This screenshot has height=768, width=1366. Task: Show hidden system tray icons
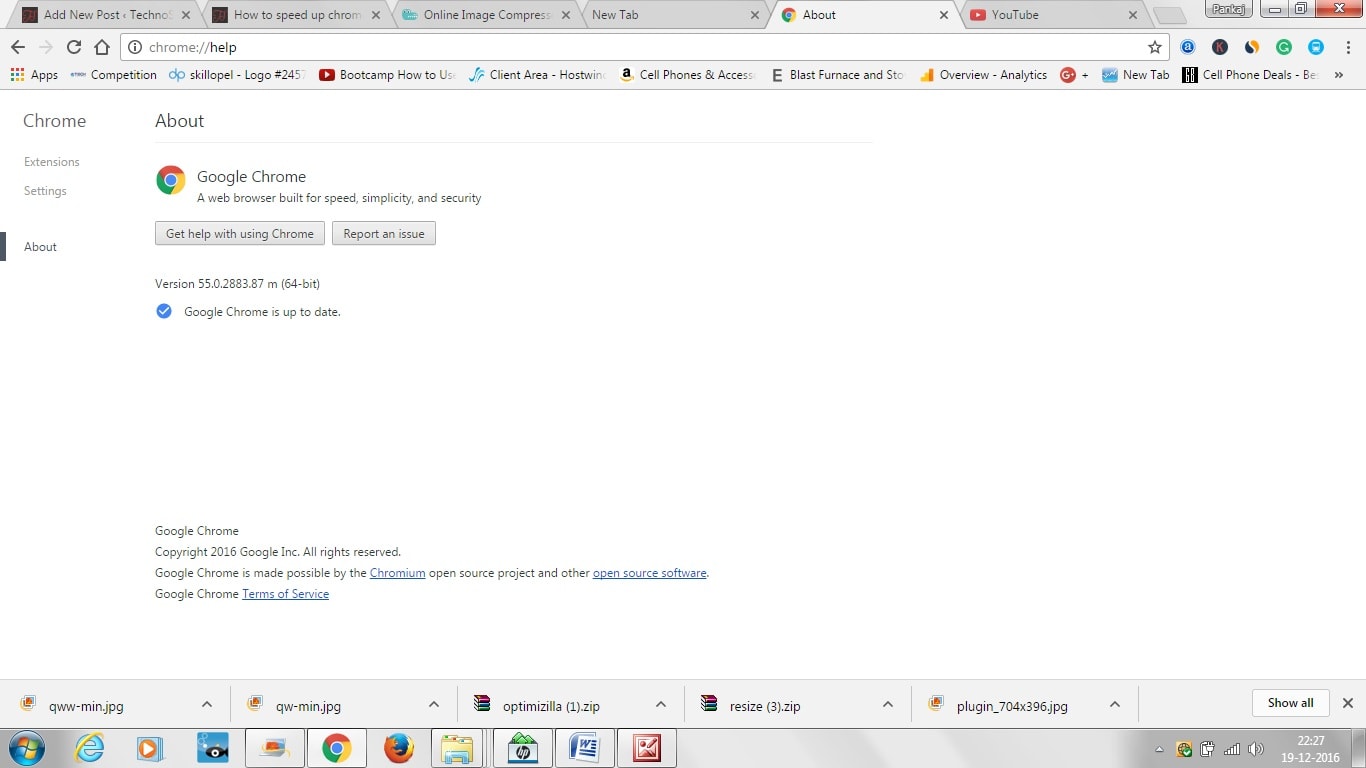click(1159, 749)
